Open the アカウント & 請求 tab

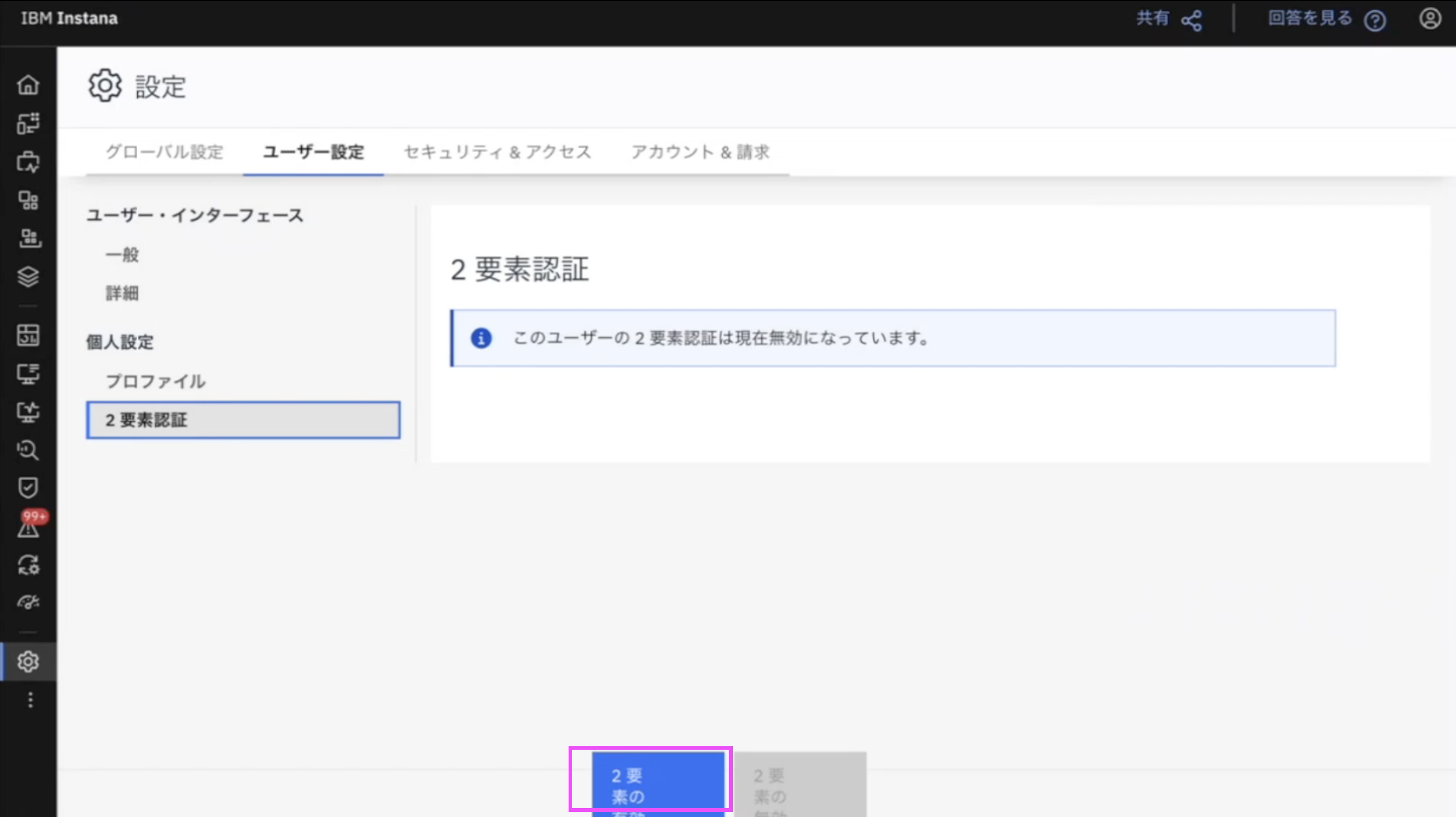(700, 152)
